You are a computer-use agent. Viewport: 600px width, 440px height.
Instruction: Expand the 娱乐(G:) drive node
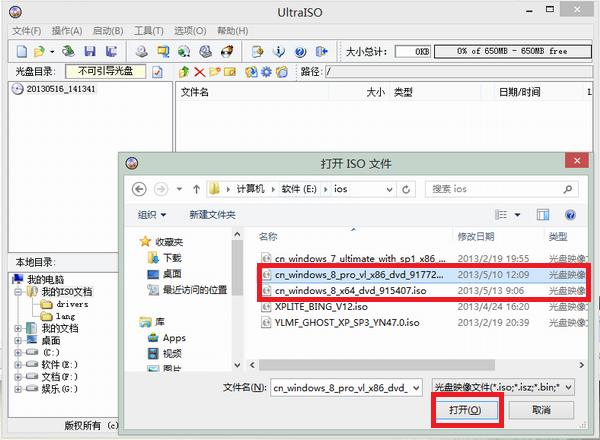click(x=18, y=389)
